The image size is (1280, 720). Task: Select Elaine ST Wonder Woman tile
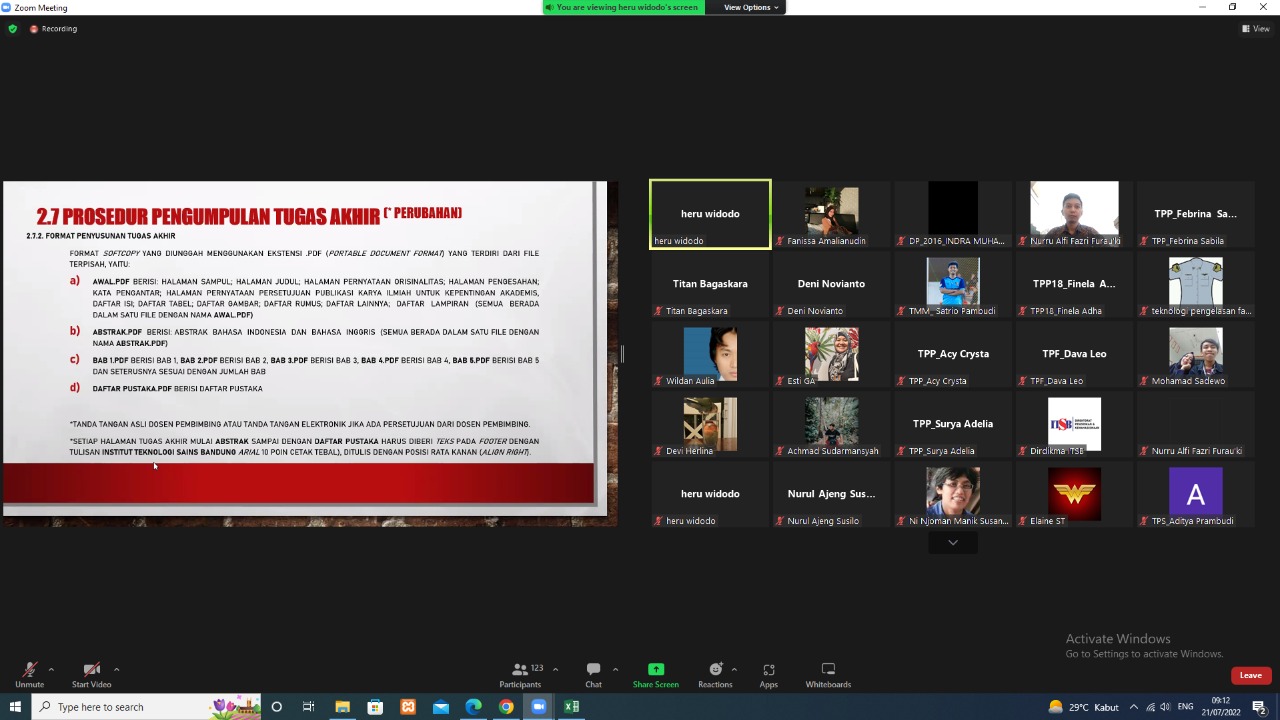[1074, 493]
